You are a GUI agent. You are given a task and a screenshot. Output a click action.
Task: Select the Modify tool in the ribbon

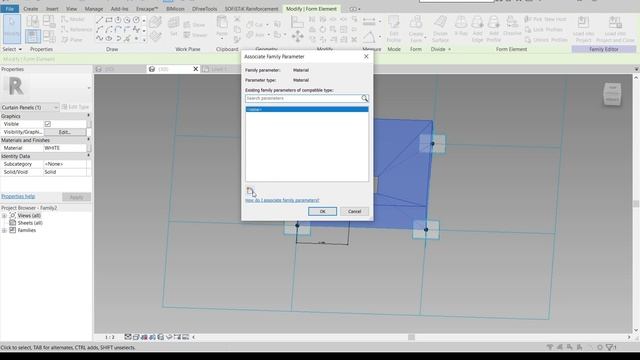coord(11,29)
